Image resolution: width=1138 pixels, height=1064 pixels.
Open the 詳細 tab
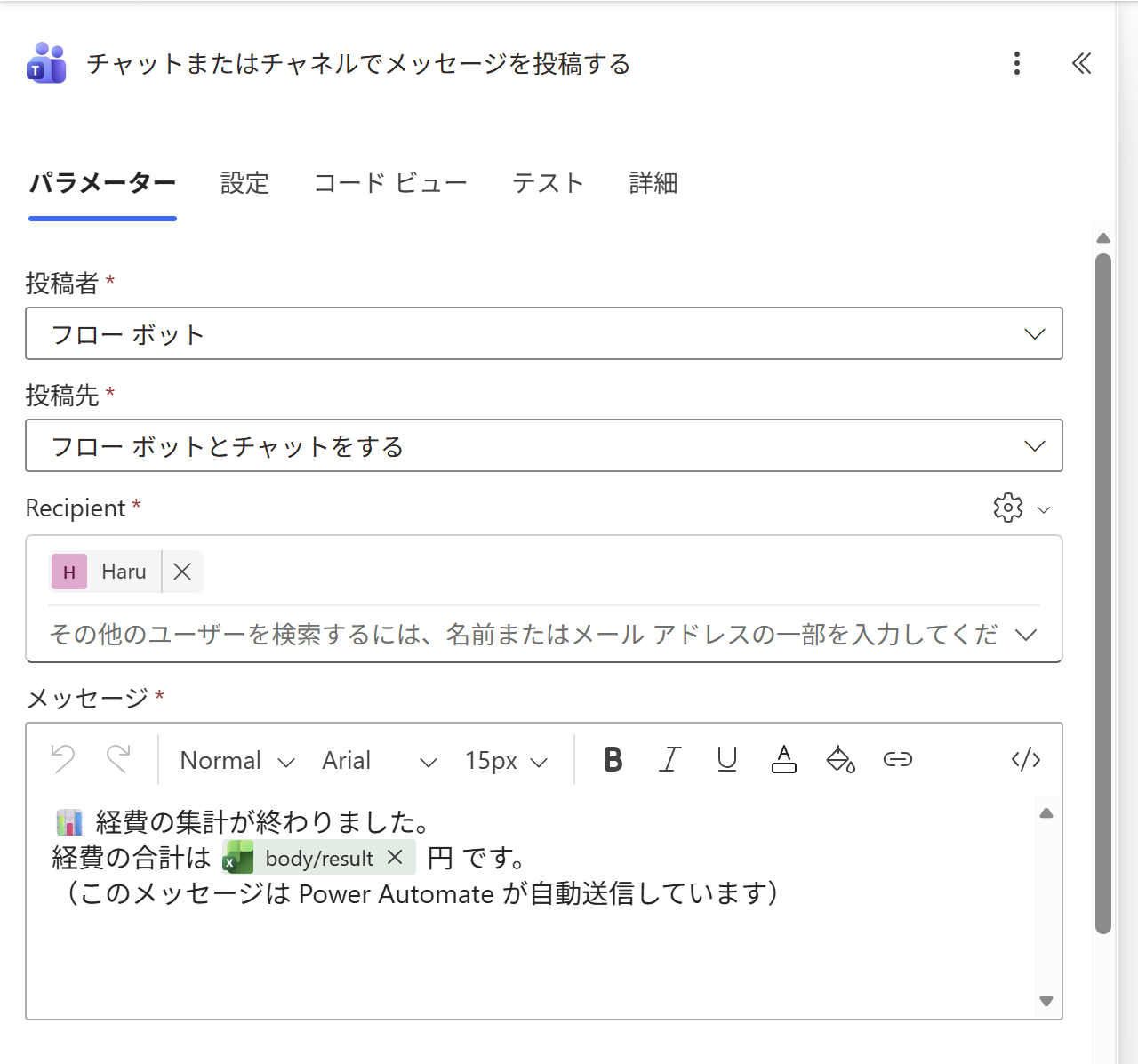[x=653, y=184]
